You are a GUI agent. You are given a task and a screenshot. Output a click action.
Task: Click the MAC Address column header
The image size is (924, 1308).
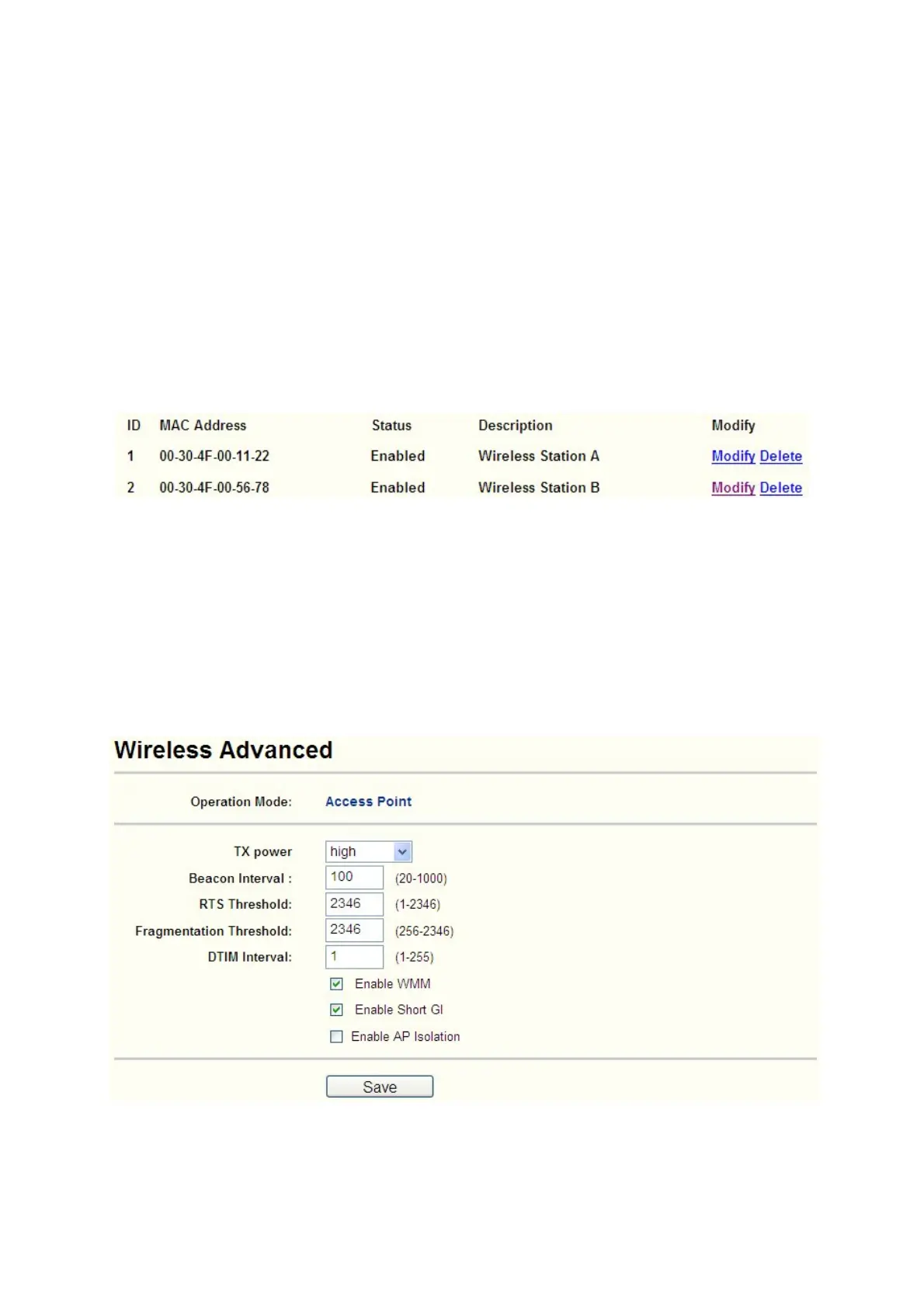click(x=203, y=426)
